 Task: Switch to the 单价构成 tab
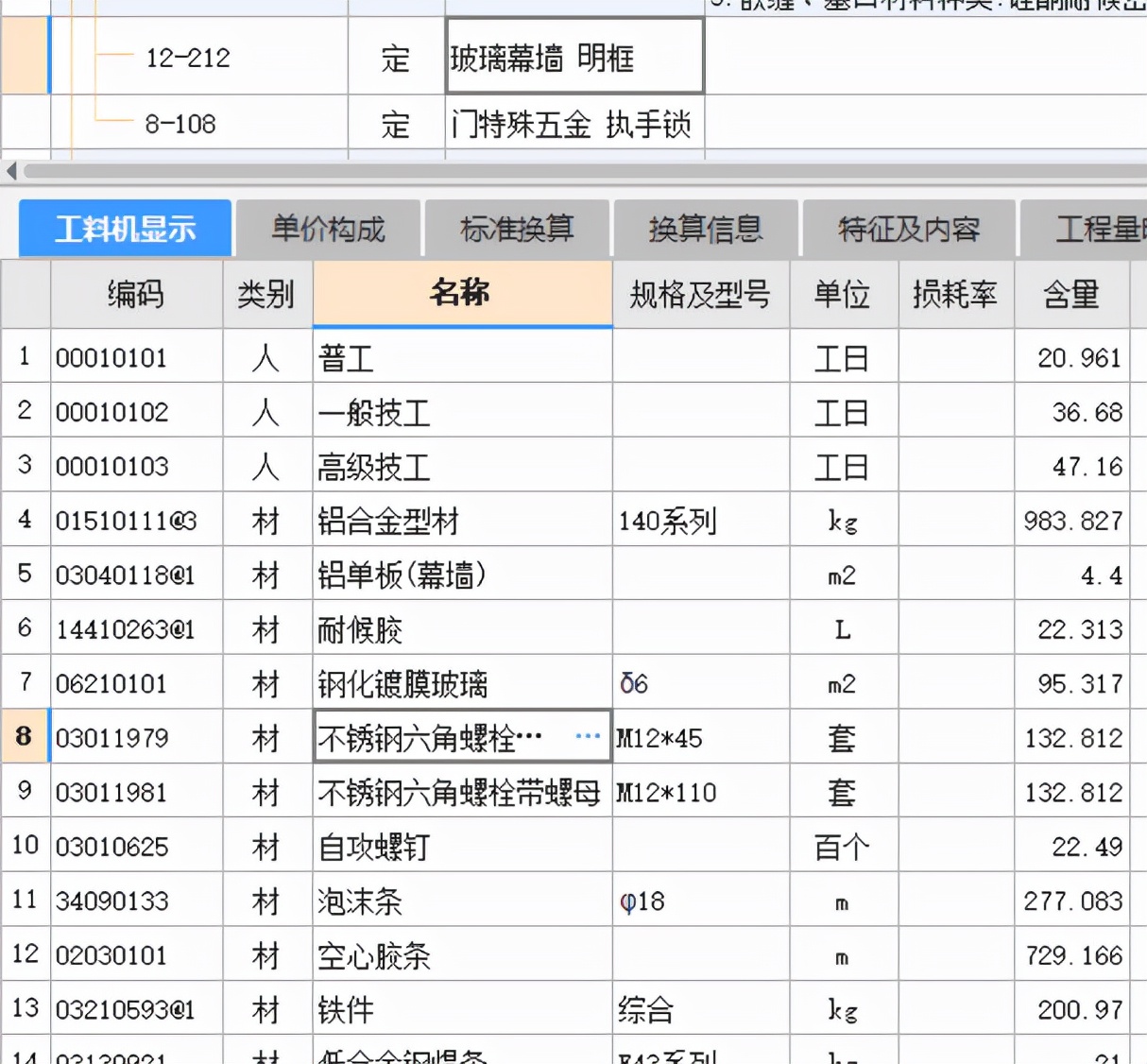328,228
